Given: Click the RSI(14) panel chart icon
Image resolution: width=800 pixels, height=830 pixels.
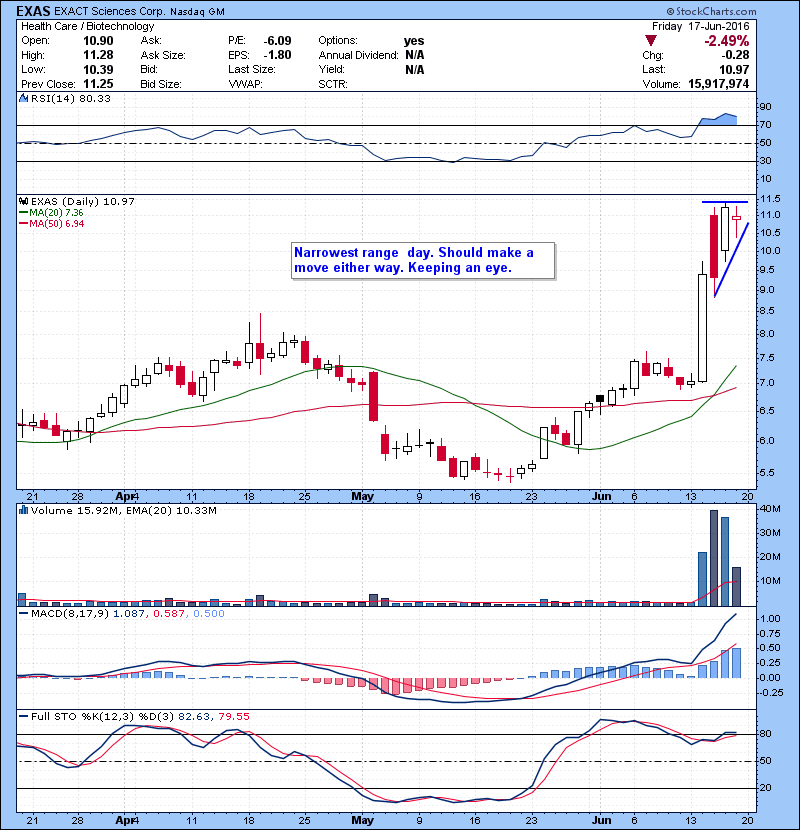Looking at the screenshot, I should [x=23, y=98].
